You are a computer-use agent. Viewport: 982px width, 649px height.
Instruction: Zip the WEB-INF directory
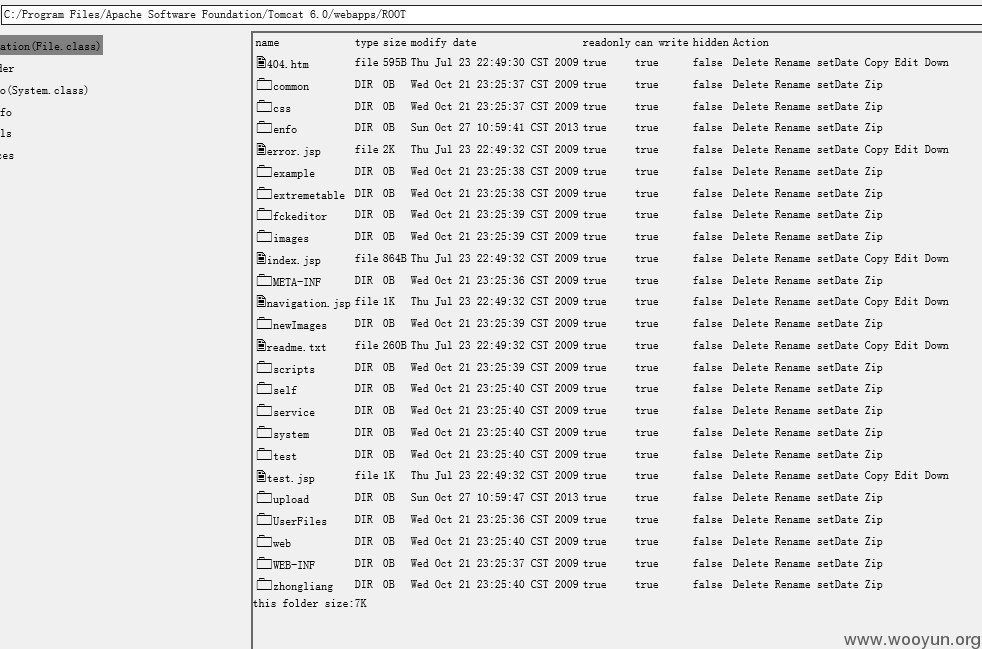click(x=873, y=563)
